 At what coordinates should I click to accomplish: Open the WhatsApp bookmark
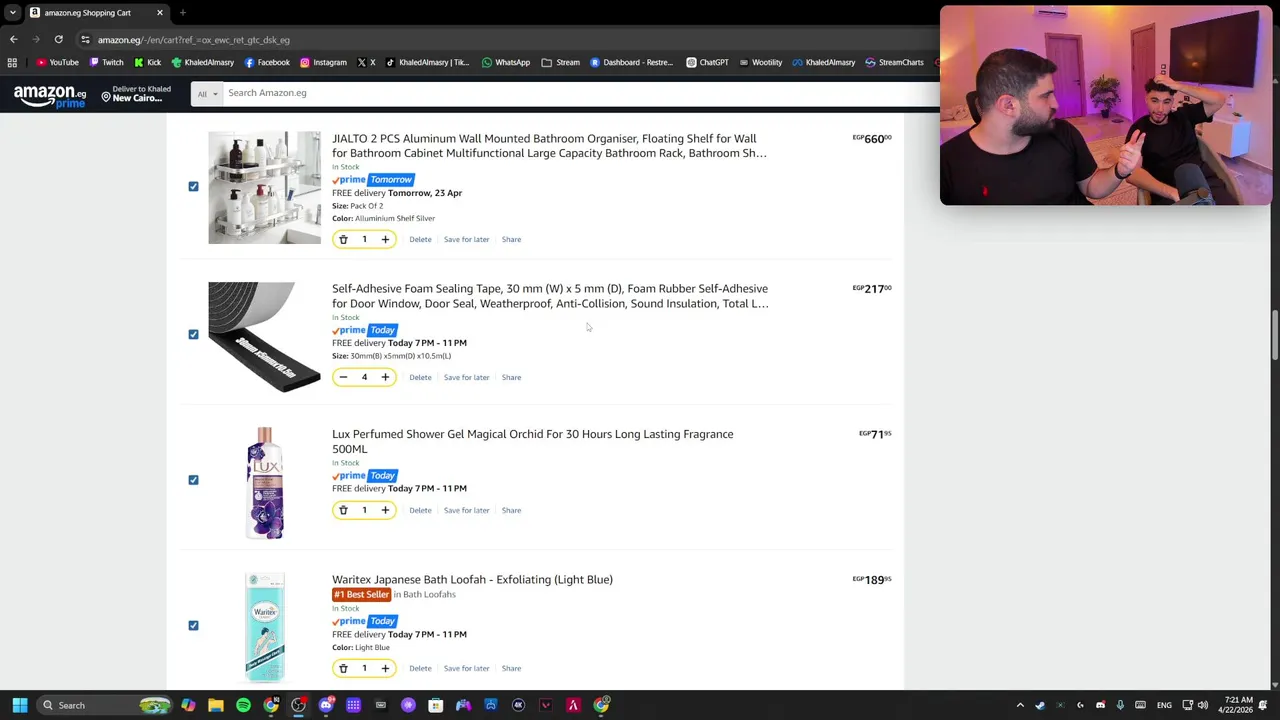[x=506, y=62]
